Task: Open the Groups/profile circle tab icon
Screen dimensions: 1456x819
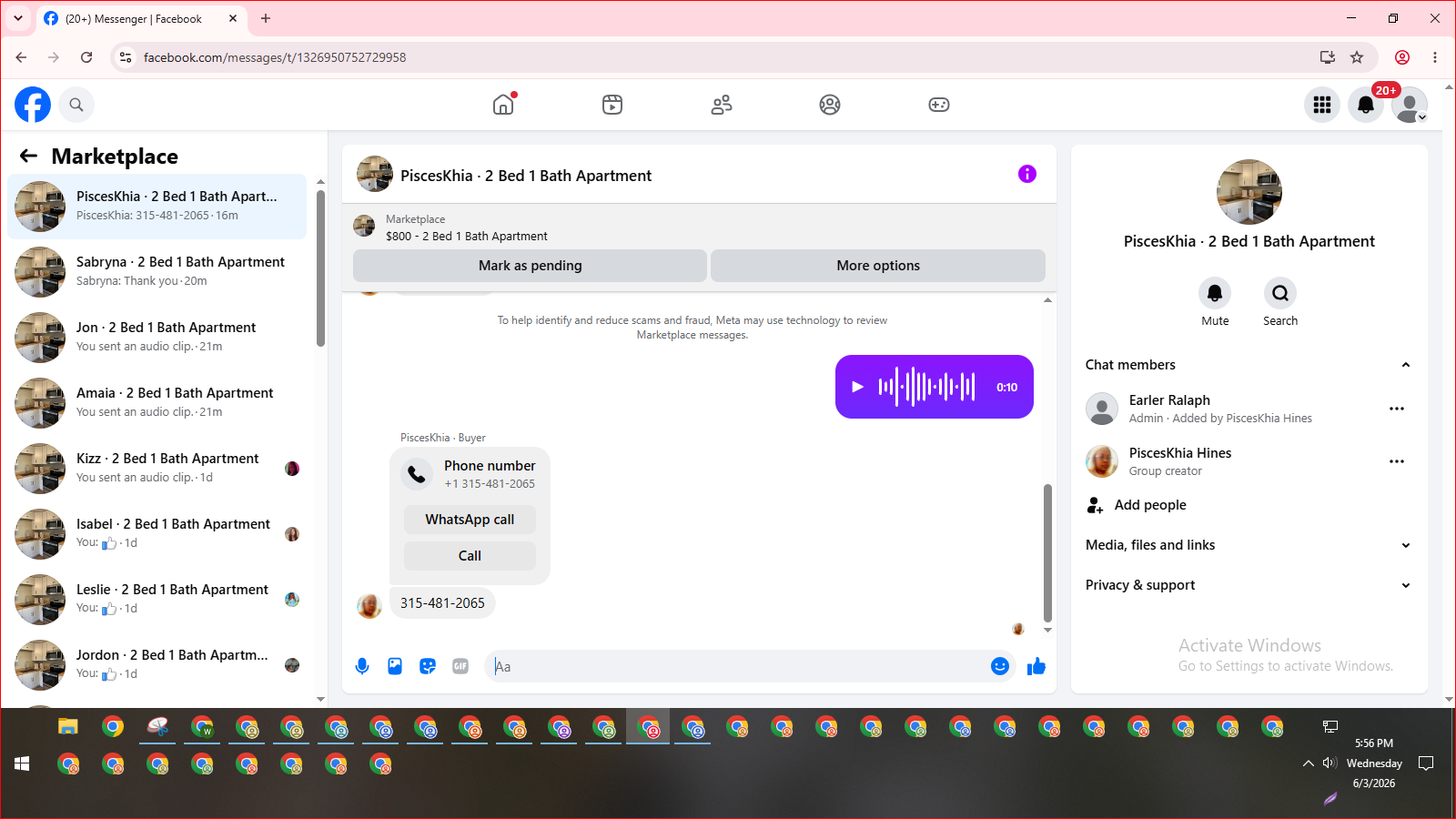Action: pos(830,105)
